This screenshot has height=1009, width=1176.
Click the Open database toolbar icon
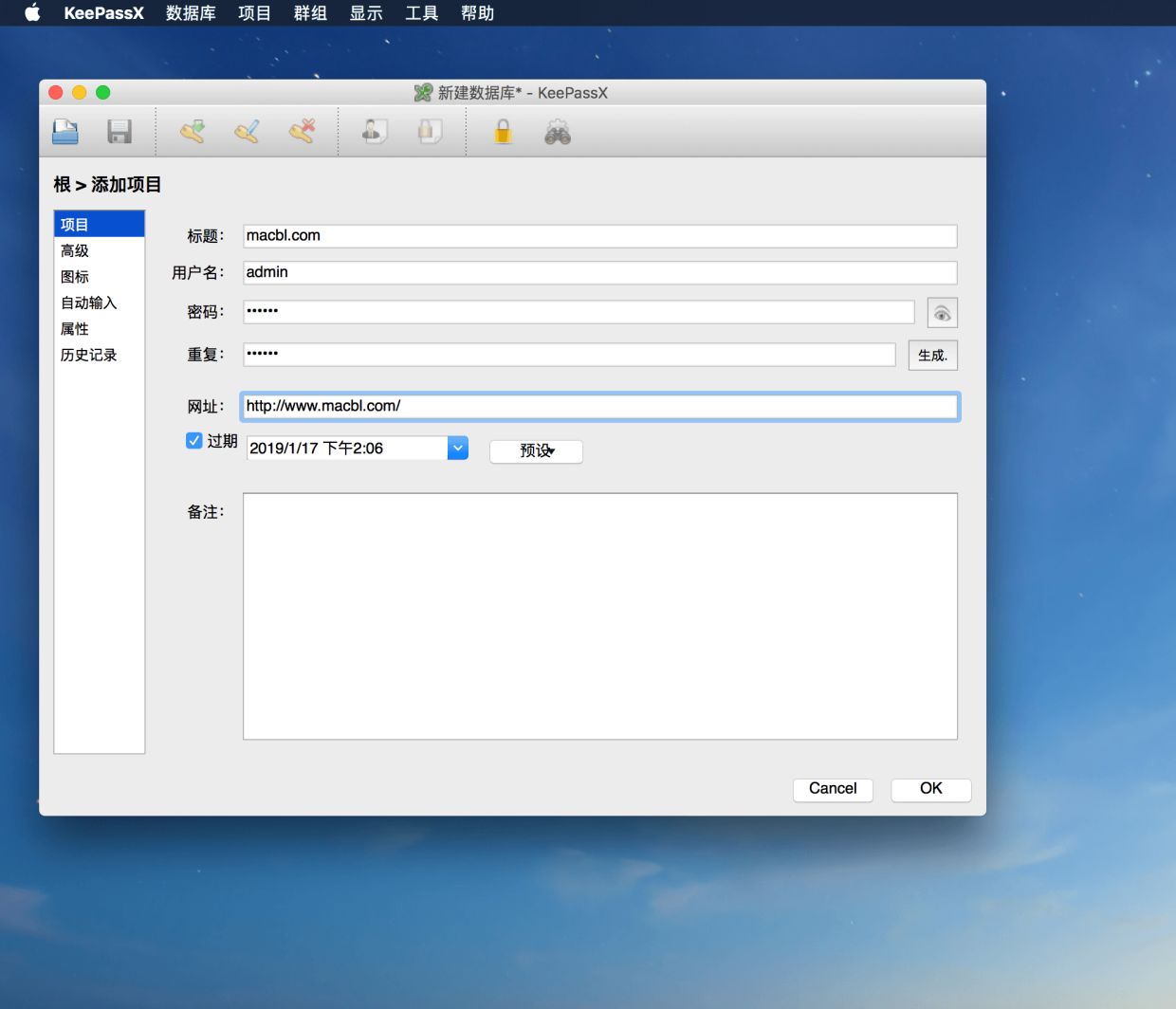pos(65,132)
